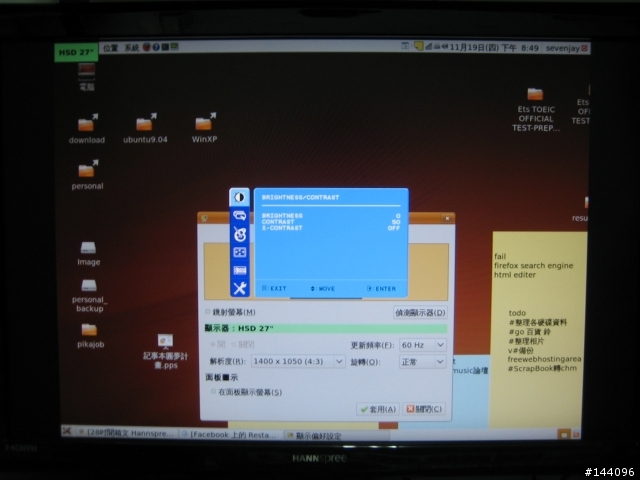Image resolution: width=640 pixels, height=480 pixels.
Task: Click the yellow sticky note with todo list
Action: 539,329
